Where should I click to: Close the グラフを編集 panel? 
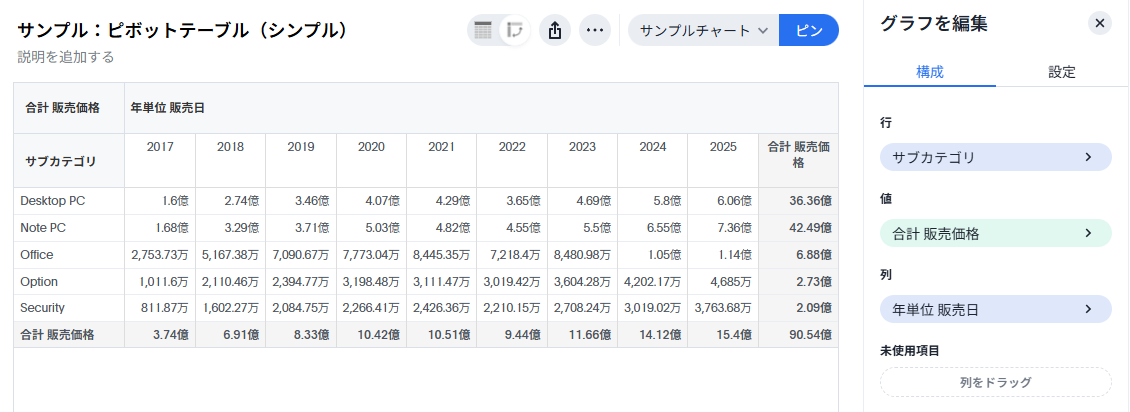1100,23
